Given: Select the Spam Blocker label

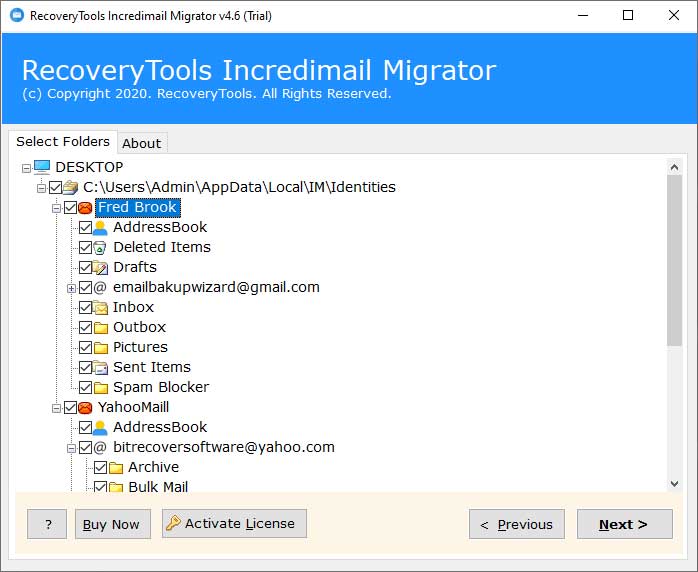Looking at the screenshot, I should (161, 388).
